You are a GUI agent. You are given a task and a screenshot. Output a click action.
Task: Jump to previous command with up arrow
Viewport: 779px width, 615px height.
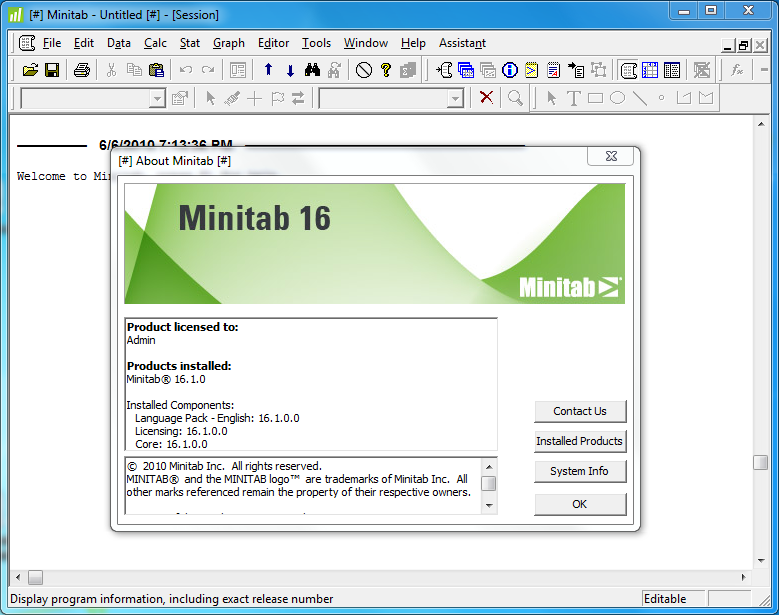(268, 70)
